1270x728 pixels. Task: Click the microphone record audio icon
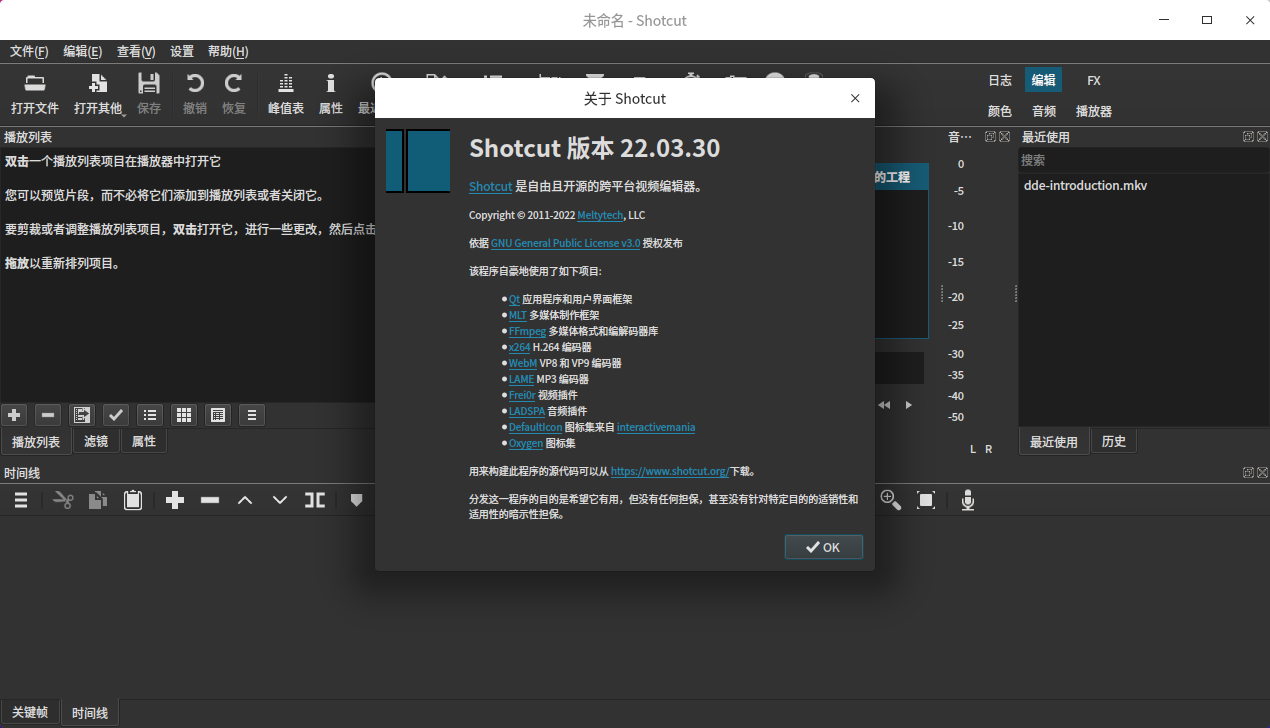pos(967,500)
